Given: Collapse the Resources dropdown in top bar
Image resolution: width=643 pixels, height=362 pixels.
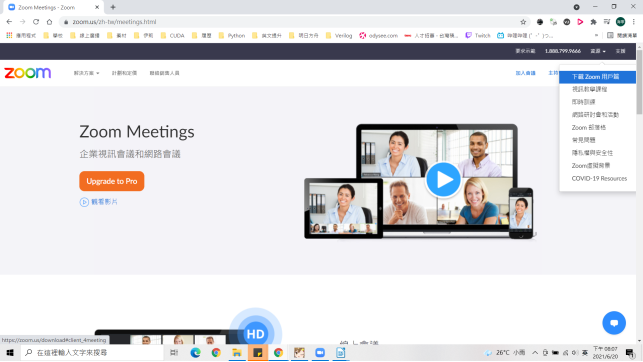Looking at the screenshot, I should click(598, 51).
